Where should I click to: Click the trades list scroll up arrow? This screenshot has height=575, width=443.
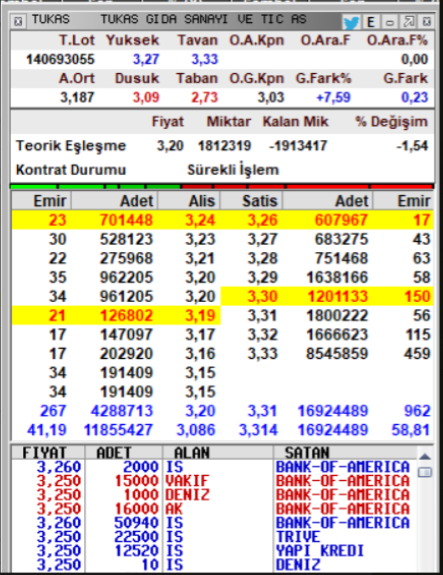(425, 457)
